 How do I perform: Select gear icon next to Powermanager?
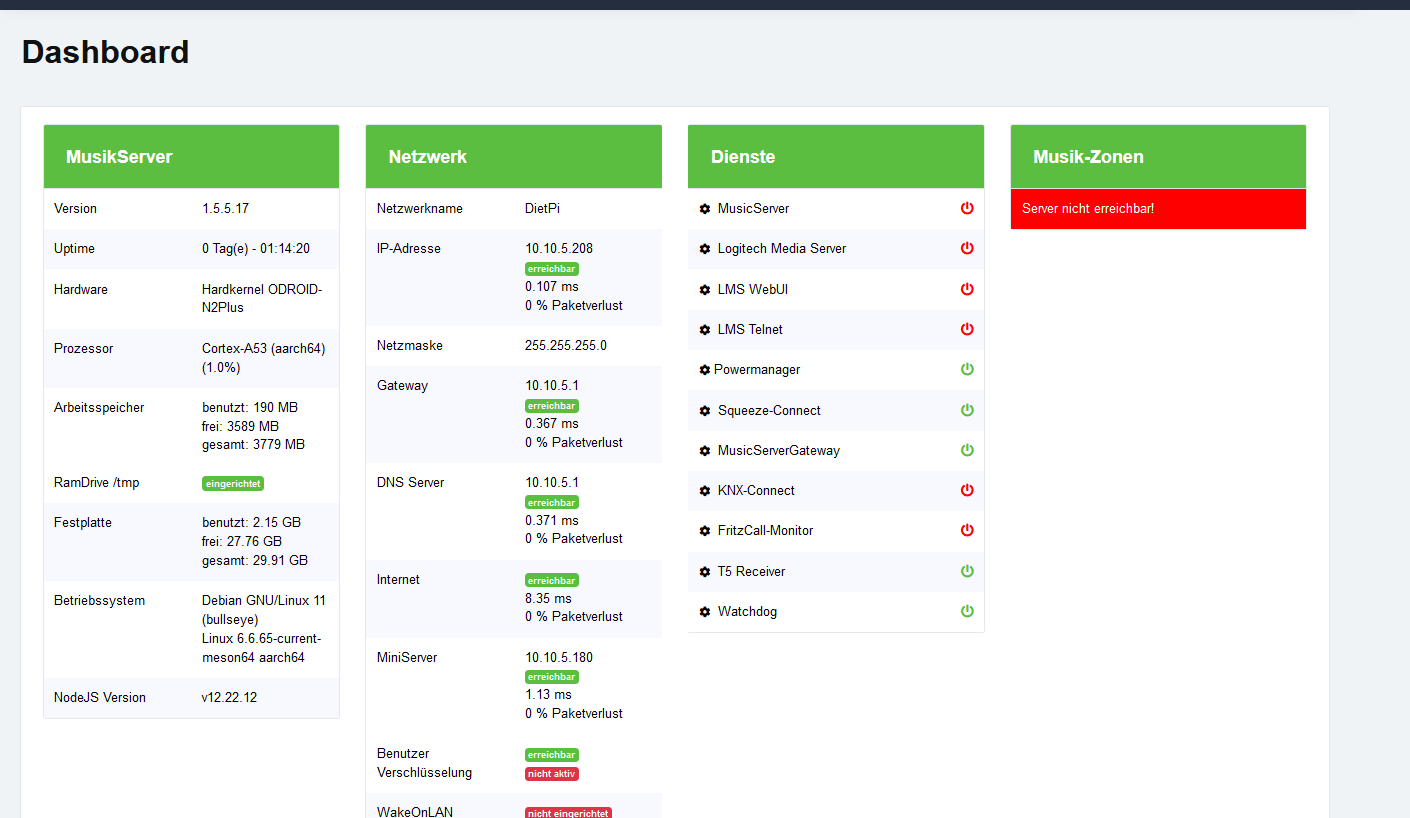(704, 370)
